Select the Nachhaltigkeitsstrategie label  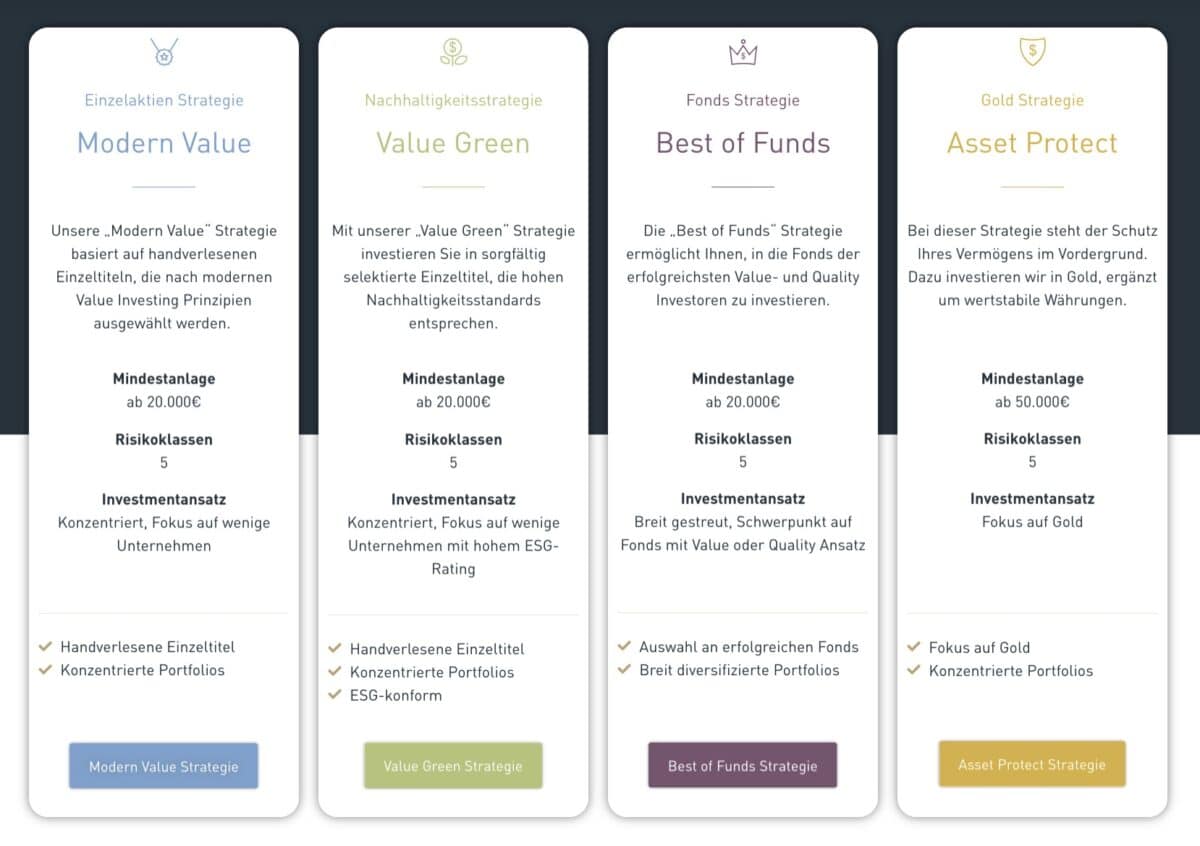[x=453, y=100]
